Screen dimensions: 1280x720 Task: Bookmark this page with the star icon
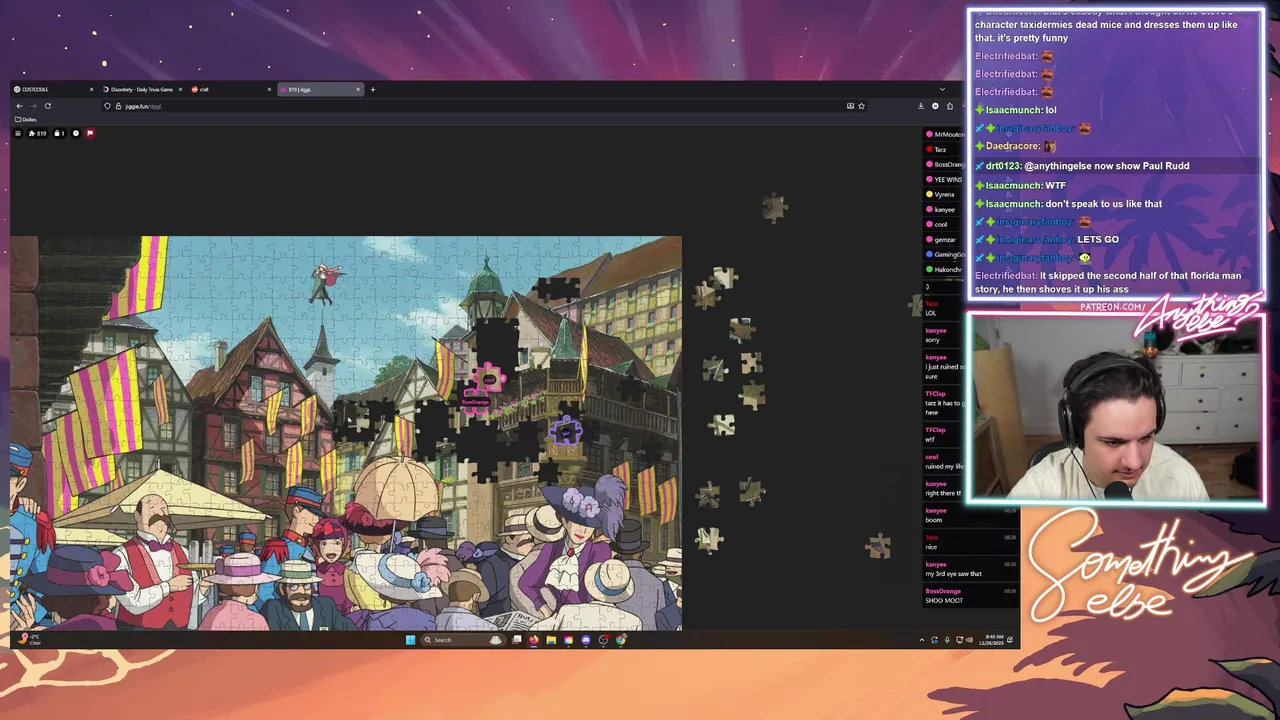[x=861, y=106]
